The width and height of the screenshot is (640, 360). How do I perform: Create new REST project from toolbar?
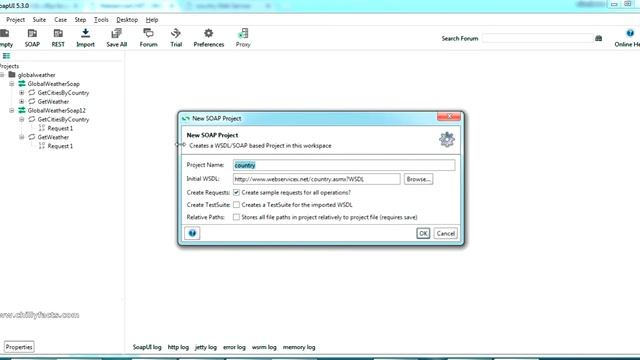58,33
